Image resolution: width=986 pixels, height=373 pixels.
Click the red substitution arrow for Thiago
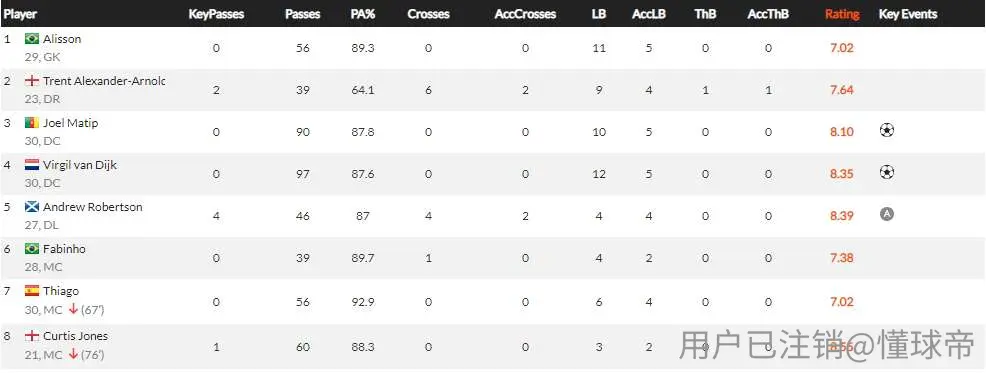[73, 309]
